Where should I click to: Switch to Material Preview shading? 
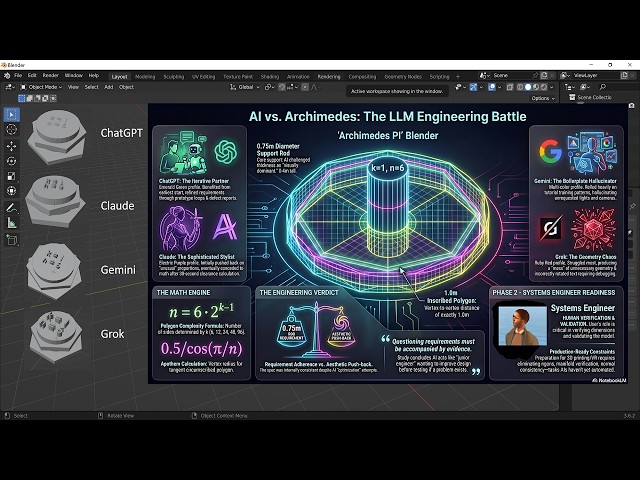coord(536,87)
